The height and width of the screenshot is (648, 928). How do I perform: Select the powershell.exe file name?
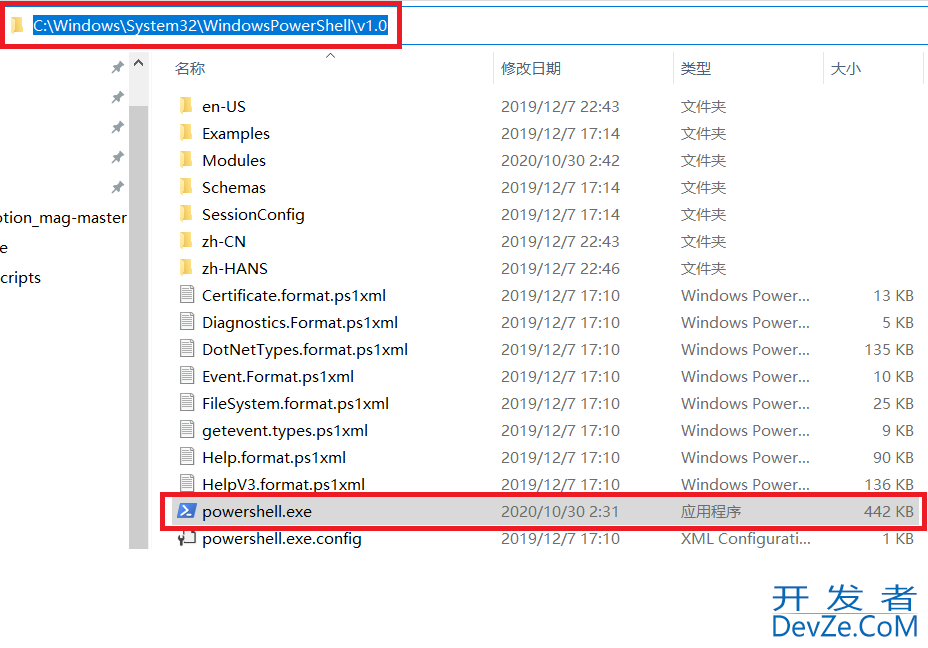pos(257,512)
